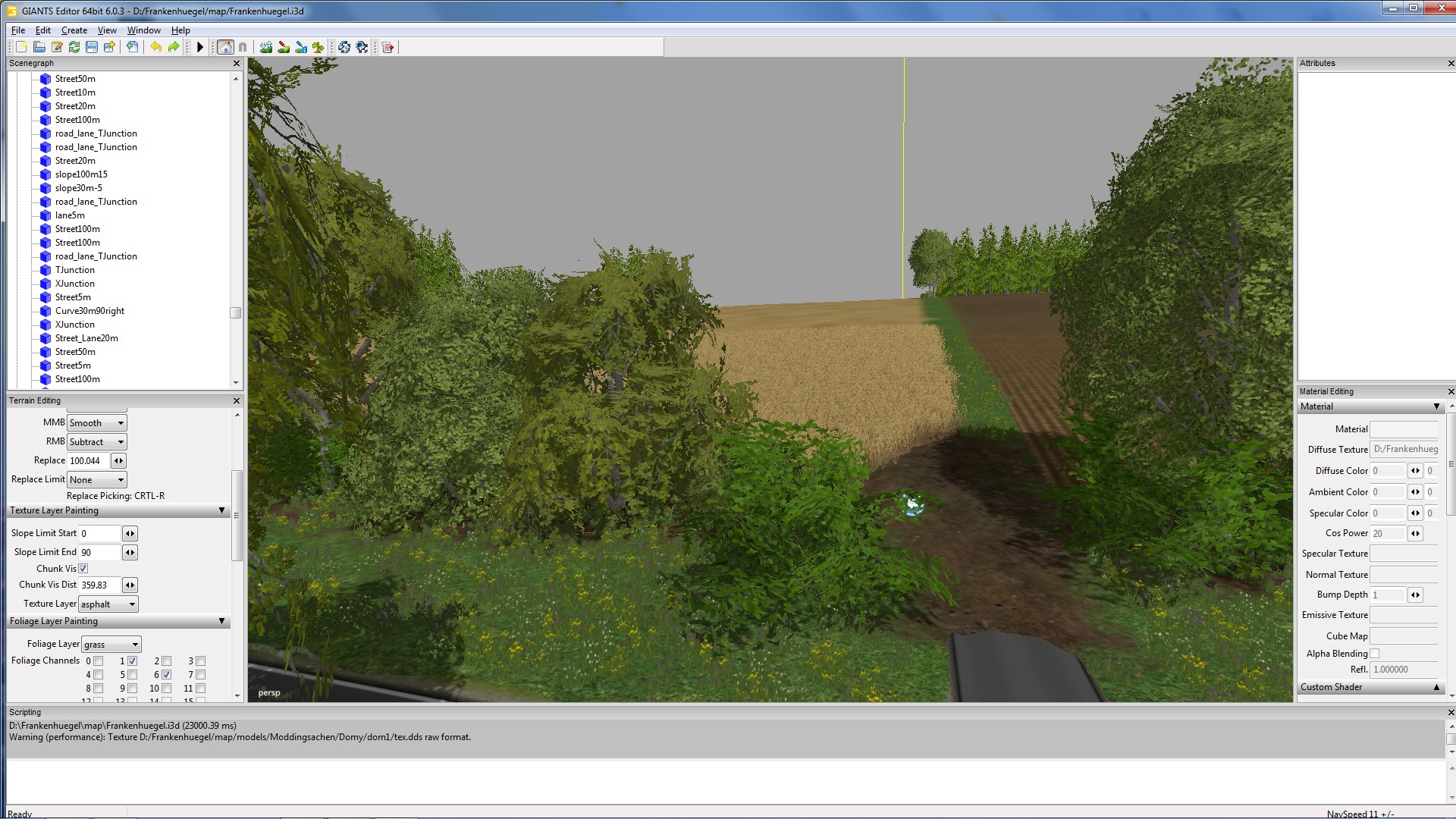Collapse the Texture Layer Painting section
1456x819 pixels.
coord(221,510)
